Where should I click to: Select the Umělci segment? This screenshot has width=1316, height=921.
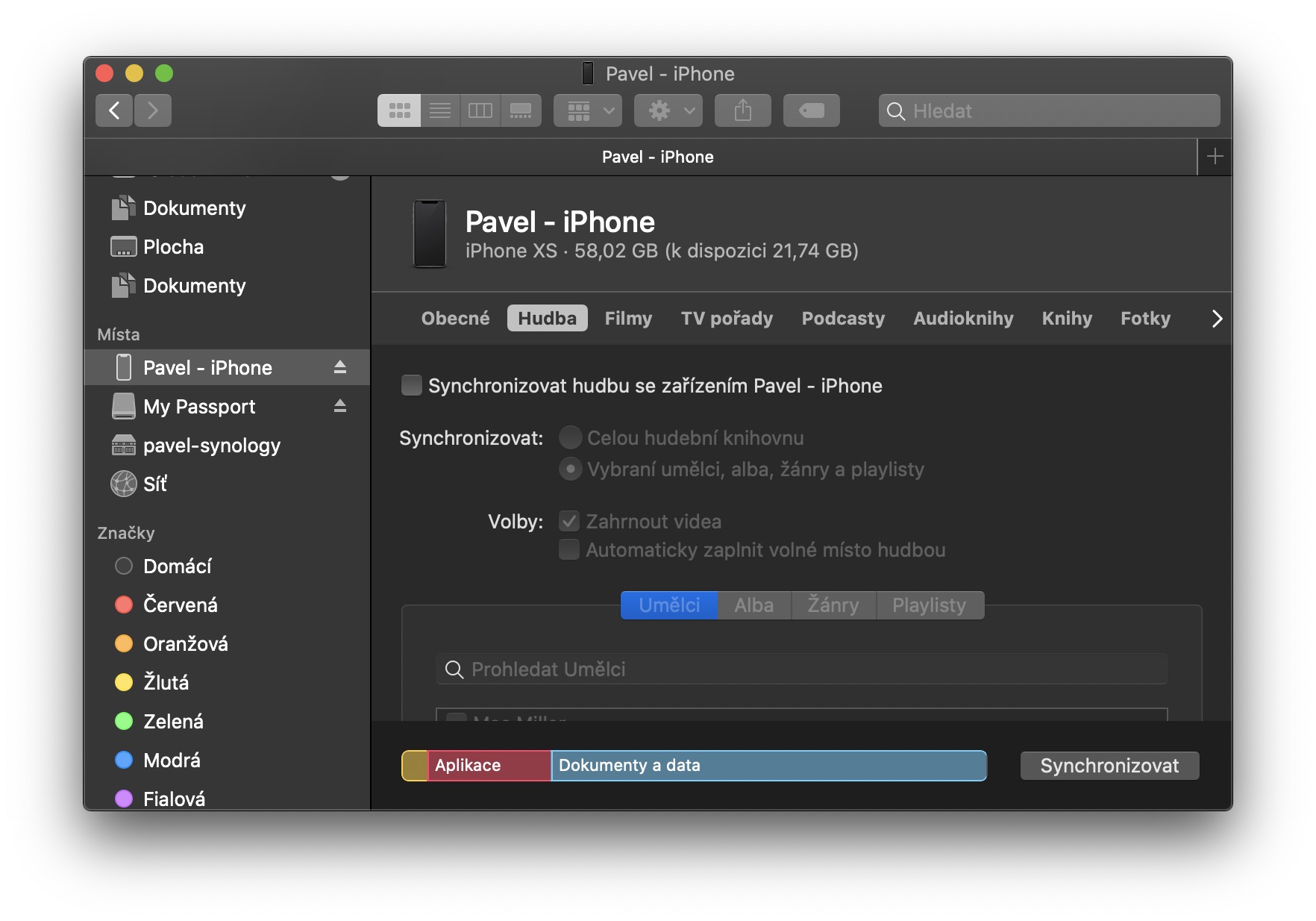[669, 605]
